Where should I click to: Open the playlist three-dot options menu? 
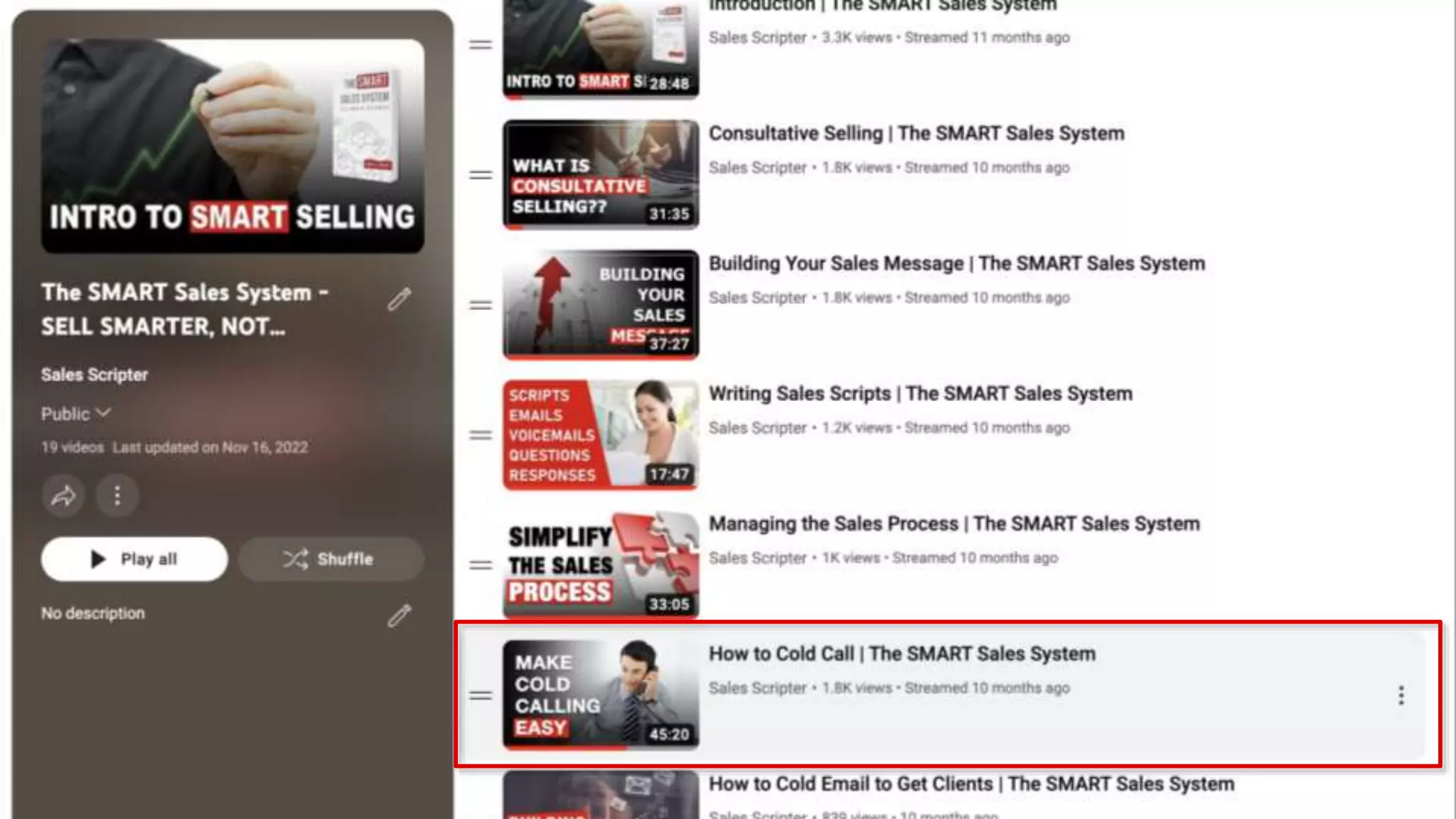(x=117, y=496)
